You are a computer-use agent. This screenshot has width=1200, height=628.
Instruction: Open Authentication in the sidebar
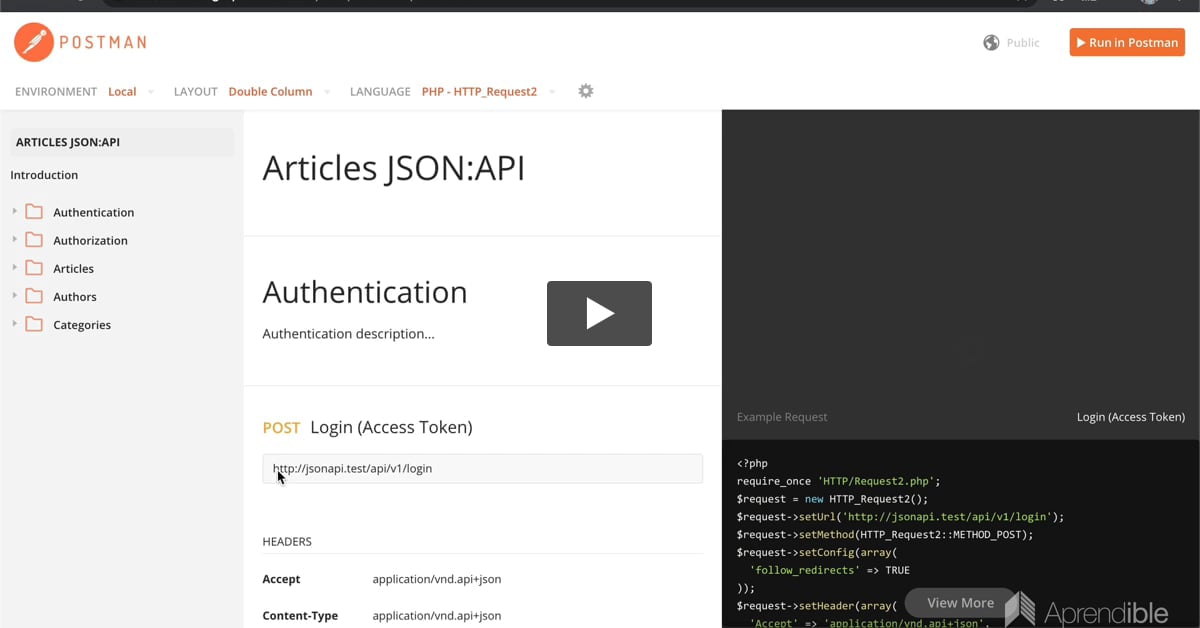93,212
